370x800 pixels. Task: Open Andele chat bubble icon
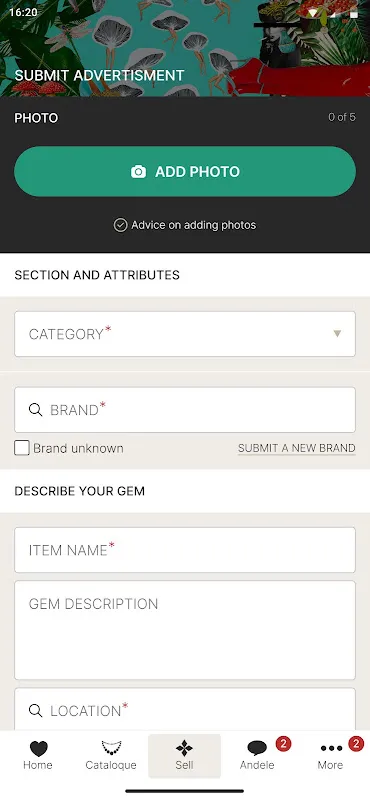click(257, 748)
